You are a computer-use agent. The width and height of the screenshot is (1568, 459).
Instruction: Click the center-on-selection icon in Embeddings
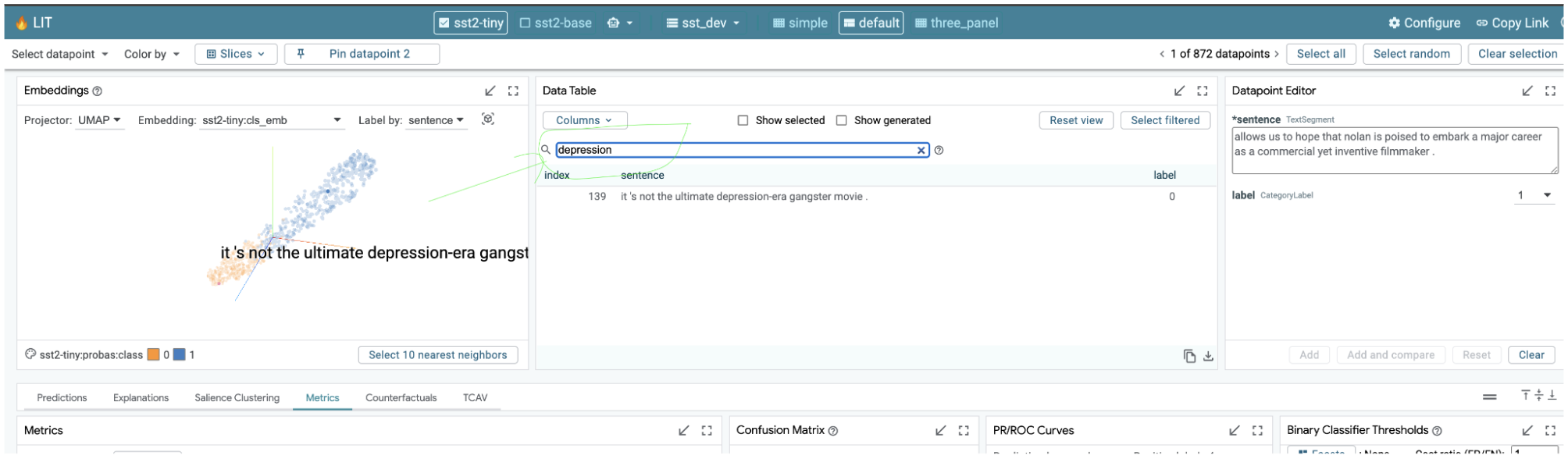pos(488,119)
